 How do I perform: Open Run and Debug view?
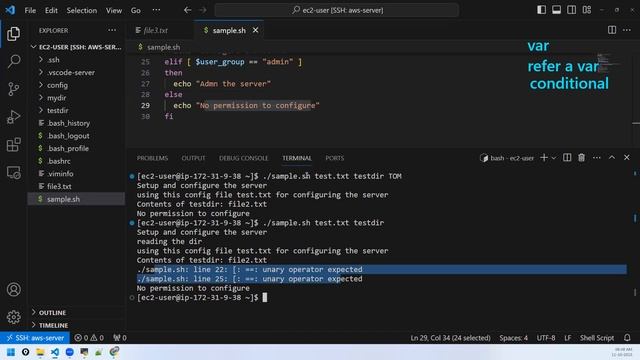(x=13, y=117)
